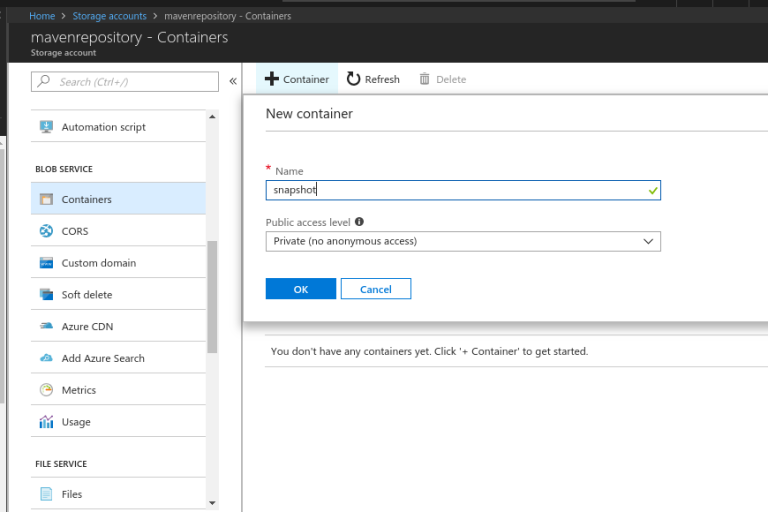This screenshot has height=512, width=768.
Task: Click the Delete toolbar label
Action: (x=451, y=79)
